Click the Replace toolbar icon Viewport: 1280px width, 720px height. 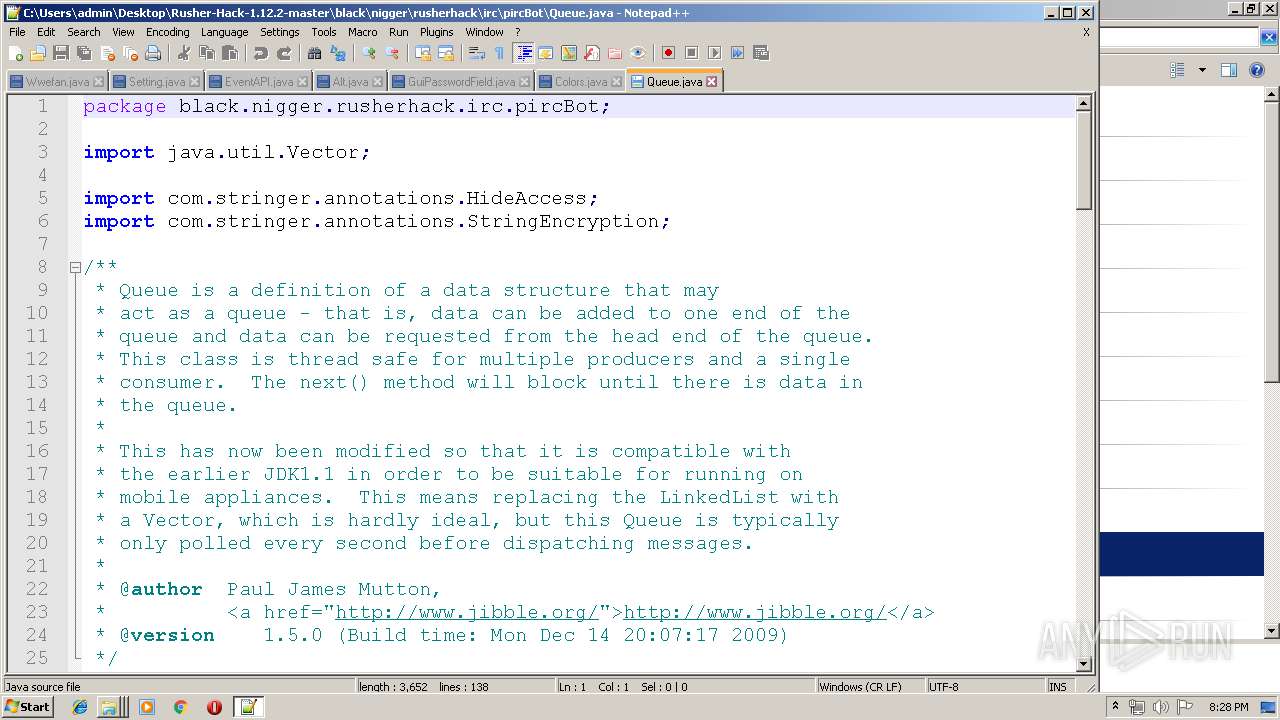[x=338, y=53]
